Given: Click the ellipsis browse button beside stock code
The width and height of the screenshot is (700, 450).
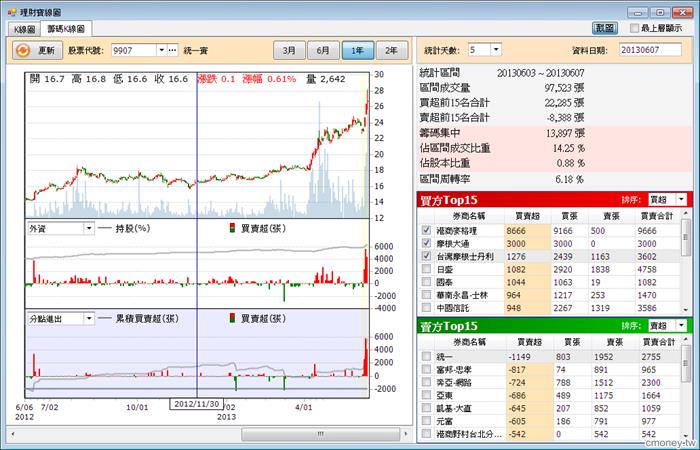Looking at the screenshot, I should tap(173, 49).
